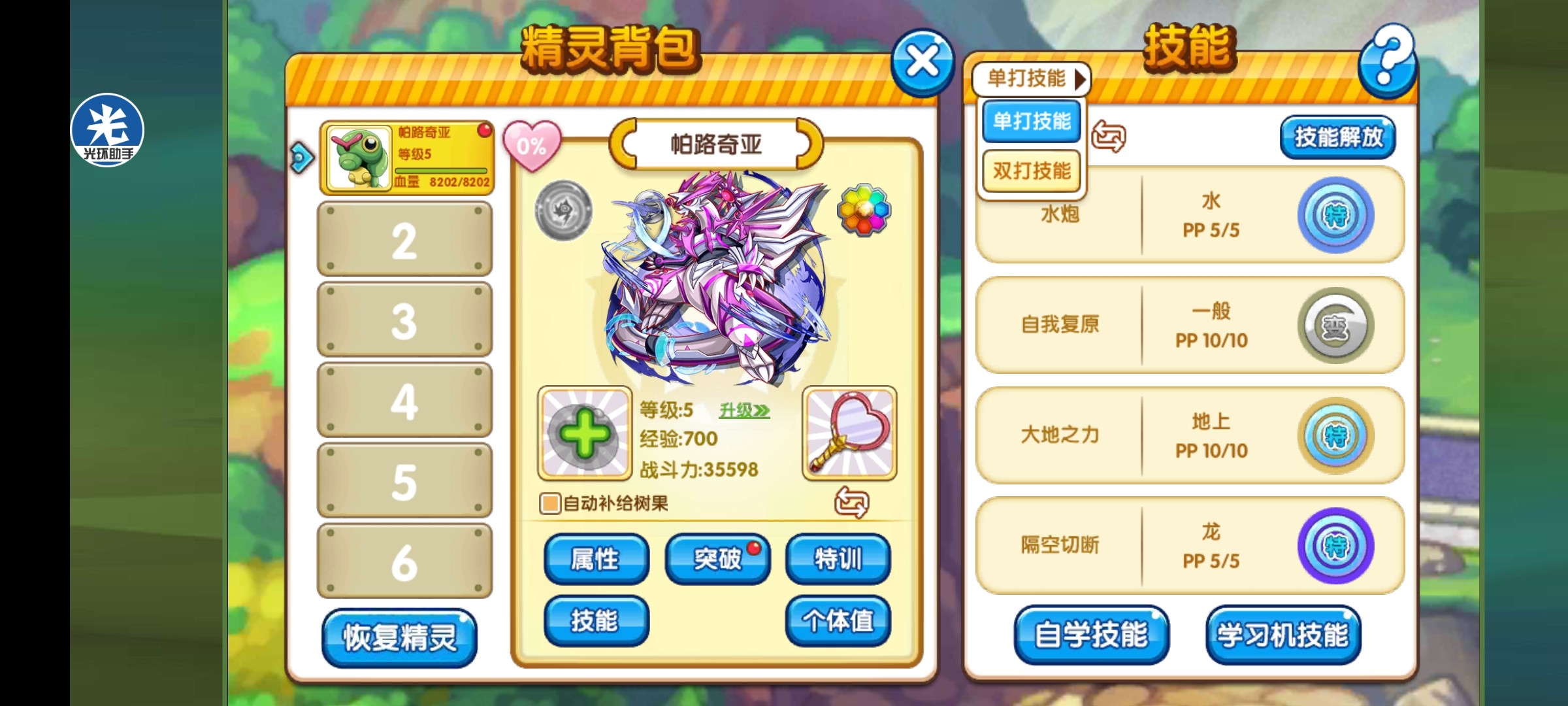
Task: Tap the green plus item slot
Action: 585,433
